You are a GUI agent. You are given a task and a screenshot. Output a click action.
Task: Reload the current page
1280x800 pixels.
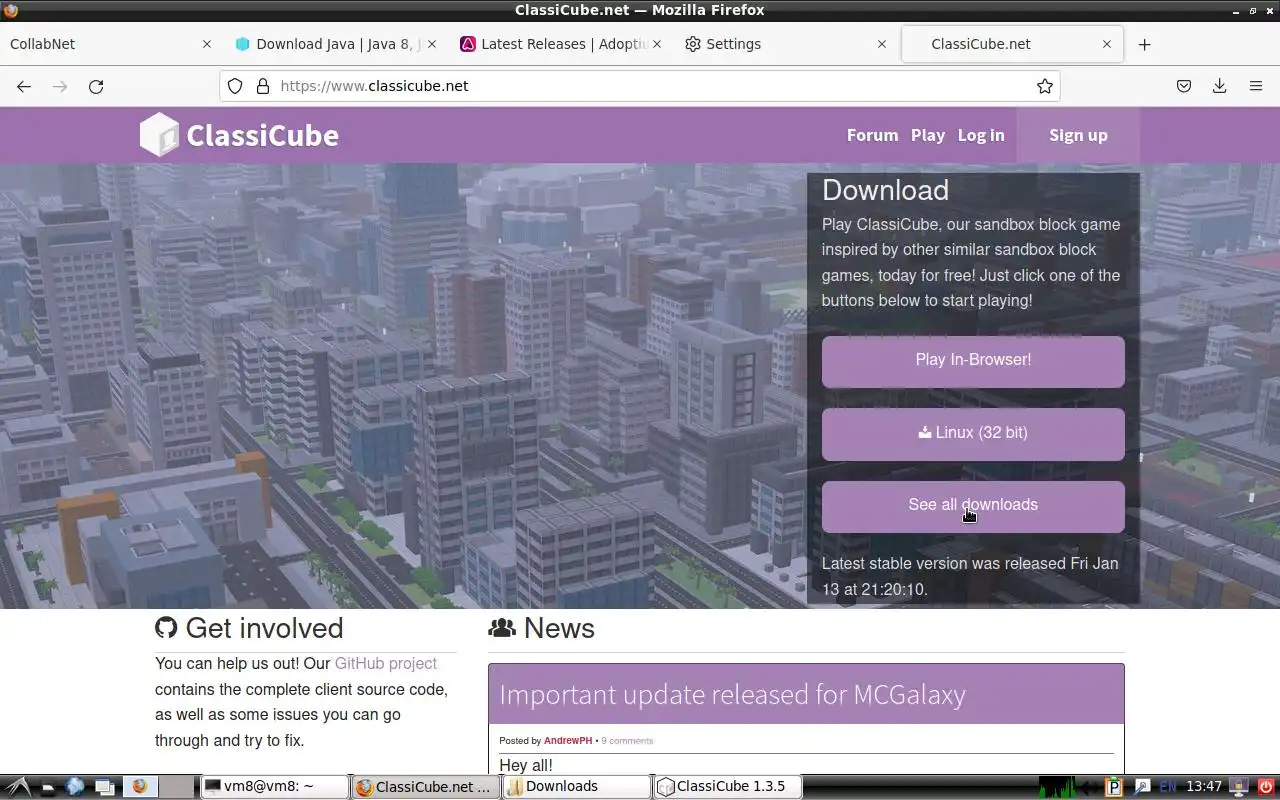point(96,86)
